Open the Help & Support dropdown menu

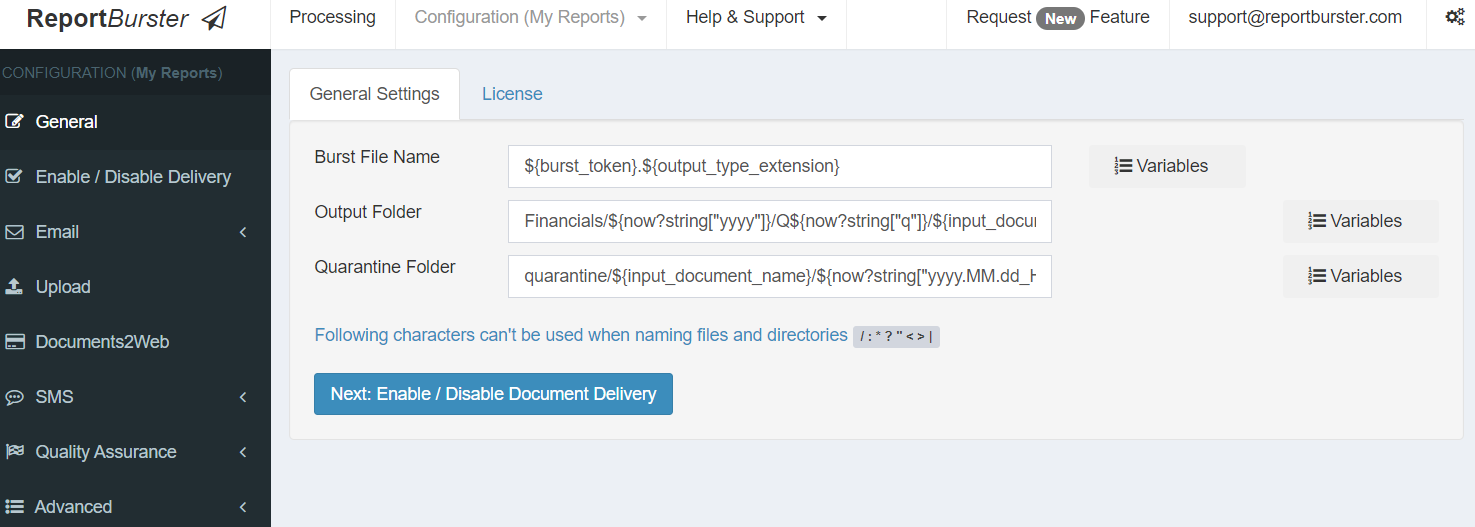point(756,18)
